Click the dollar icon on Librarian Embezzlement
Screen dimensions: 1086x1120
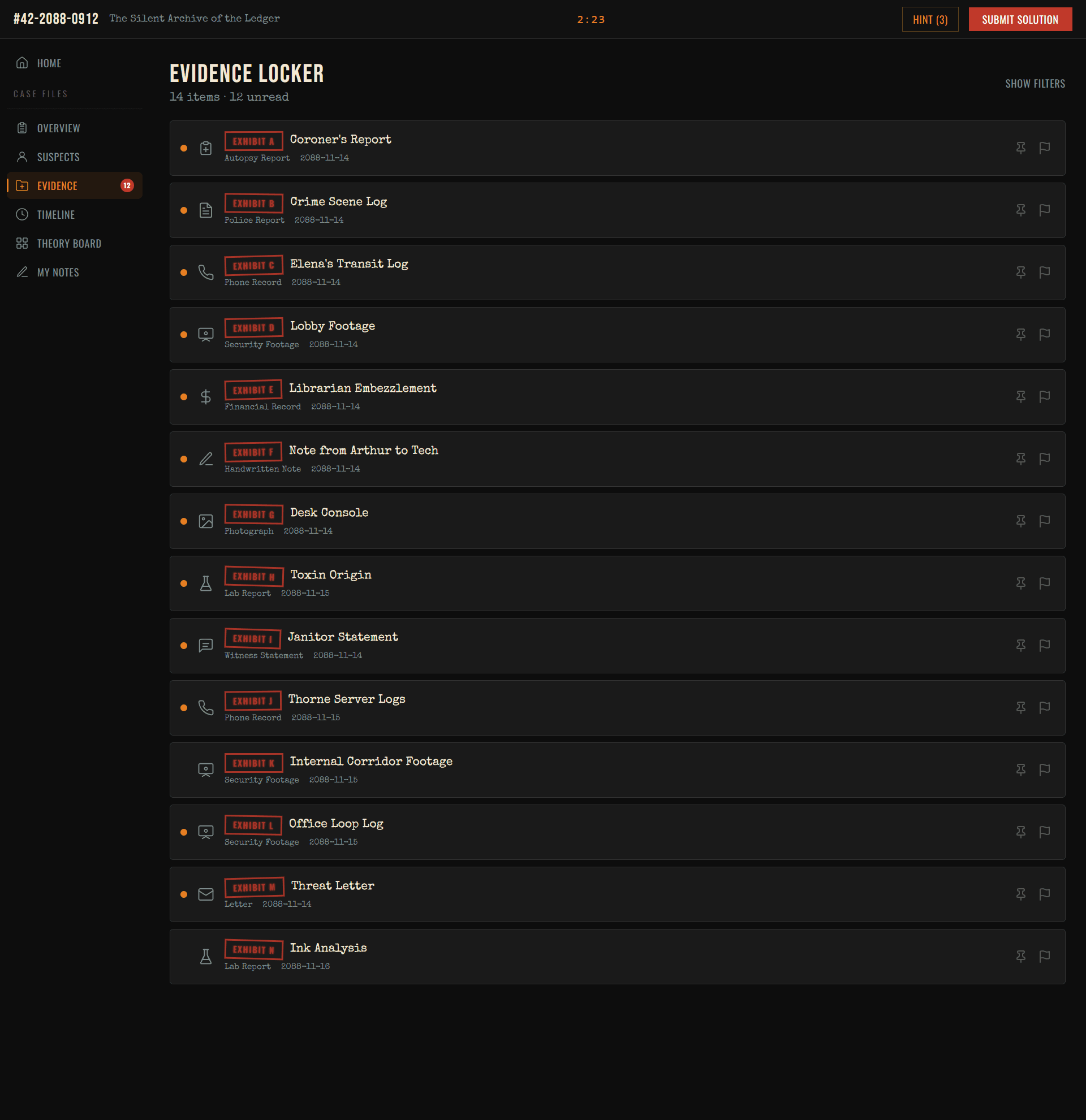coord(206,396)
